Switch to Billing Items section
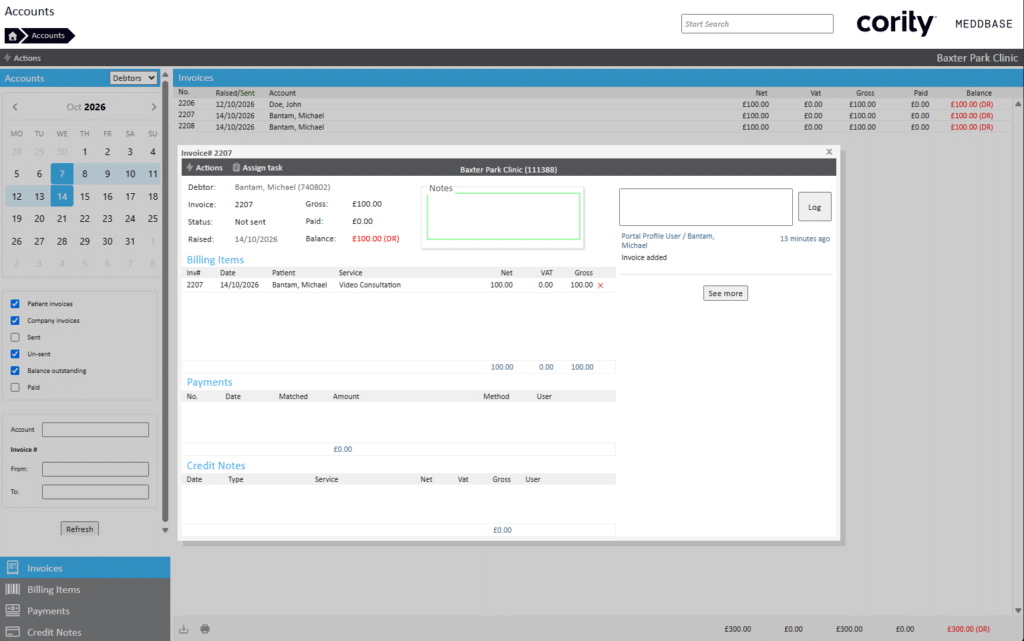 85,589
